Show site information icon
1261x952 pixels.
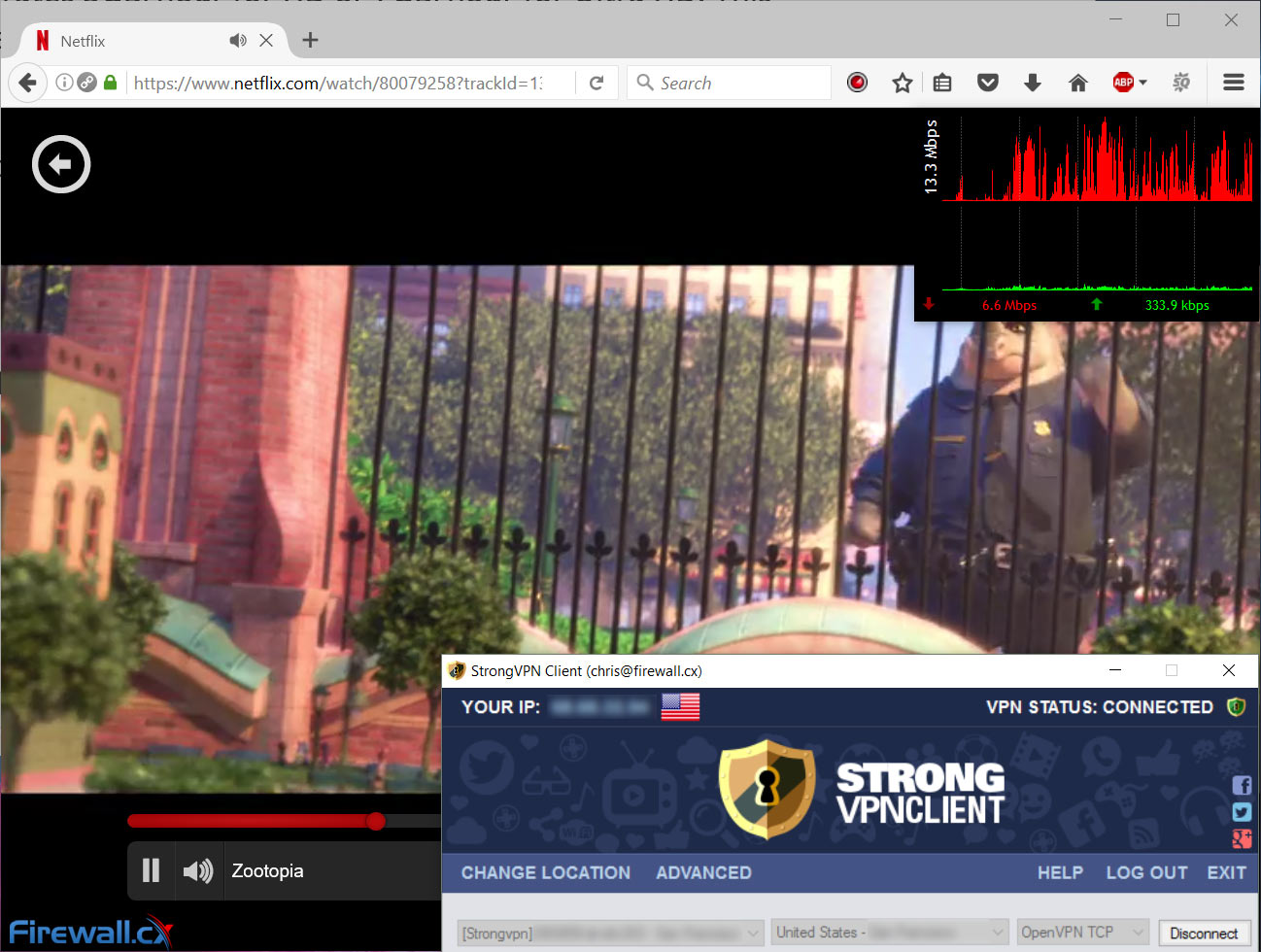click(x=64, y=83)
